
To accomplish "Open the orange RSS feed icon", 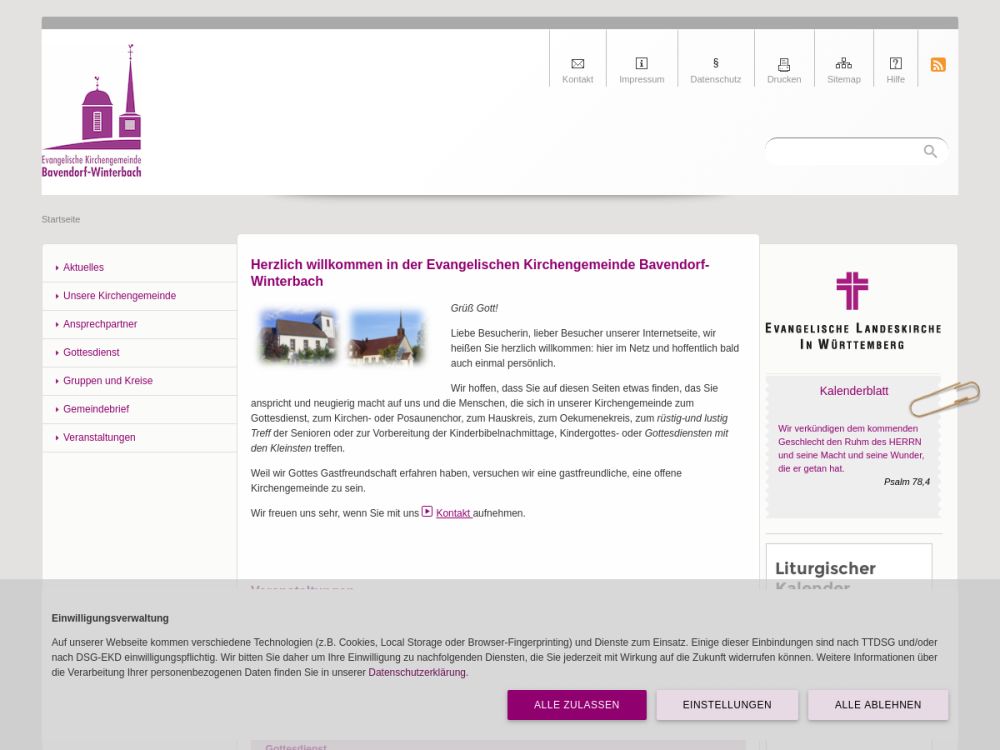I will 938,65.
